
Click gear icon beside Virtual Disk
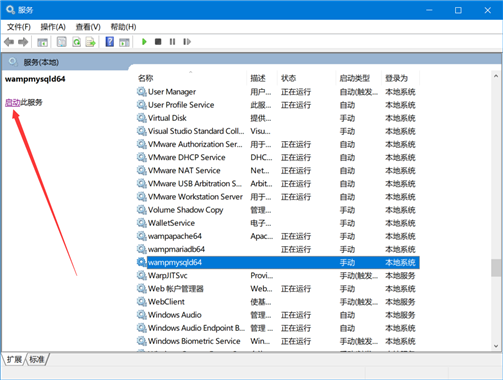point(142,118)
